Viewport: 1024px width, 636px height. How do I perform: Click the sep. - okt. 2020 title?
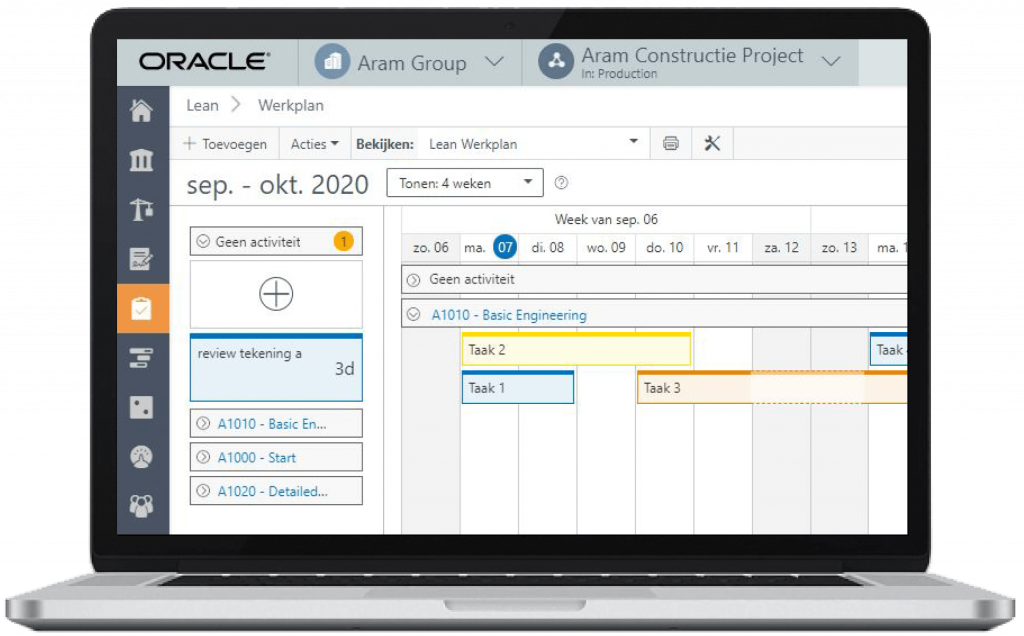pyautogui.click(x=278, y=185)
